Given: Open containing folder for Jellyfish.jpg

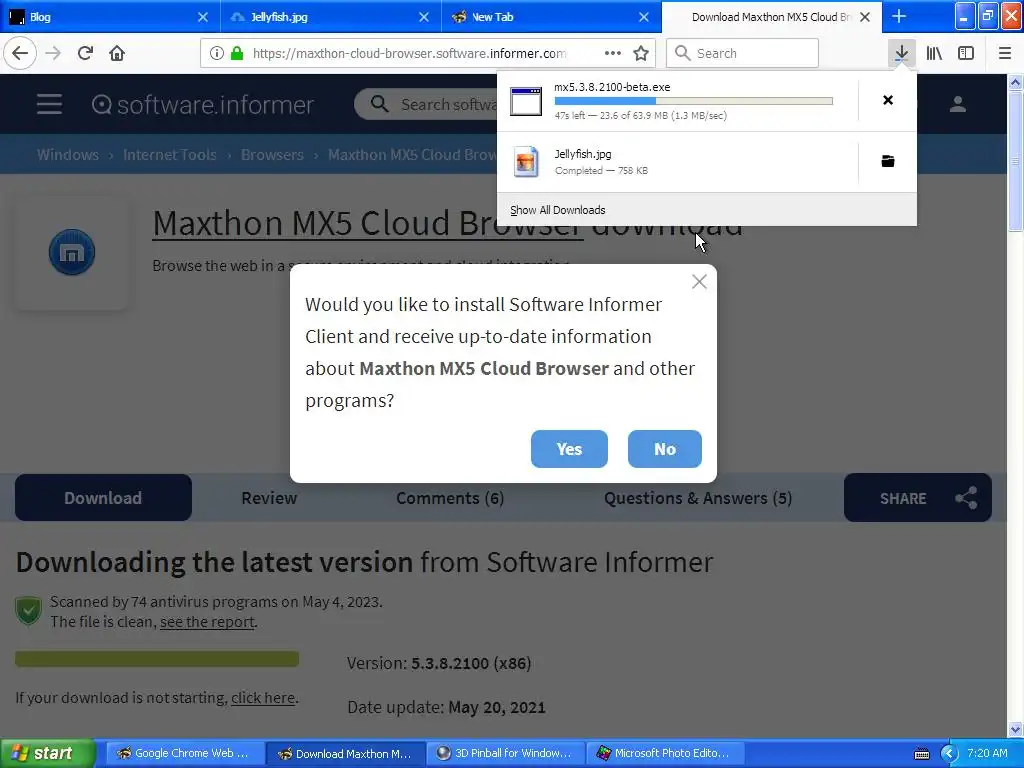Looking at the screenshot, I should [888, 161].
